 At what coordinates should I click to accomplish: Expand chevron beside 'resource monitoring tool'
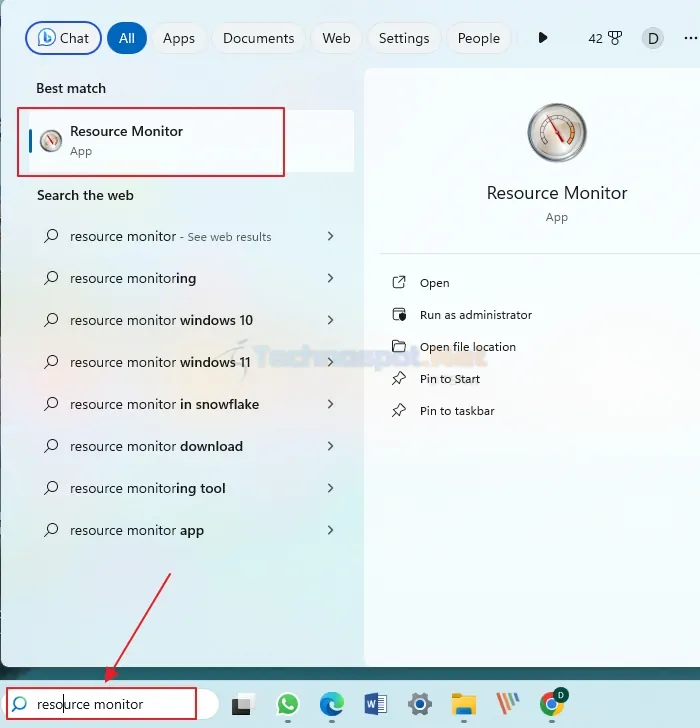pos(330,488)
